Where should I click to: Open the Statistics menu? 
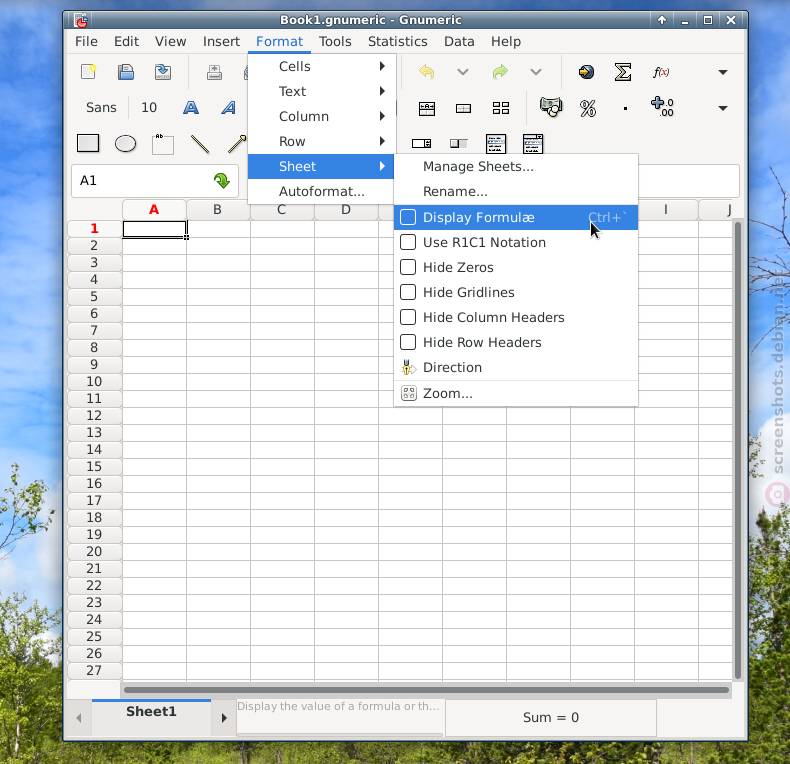(398, 41)
